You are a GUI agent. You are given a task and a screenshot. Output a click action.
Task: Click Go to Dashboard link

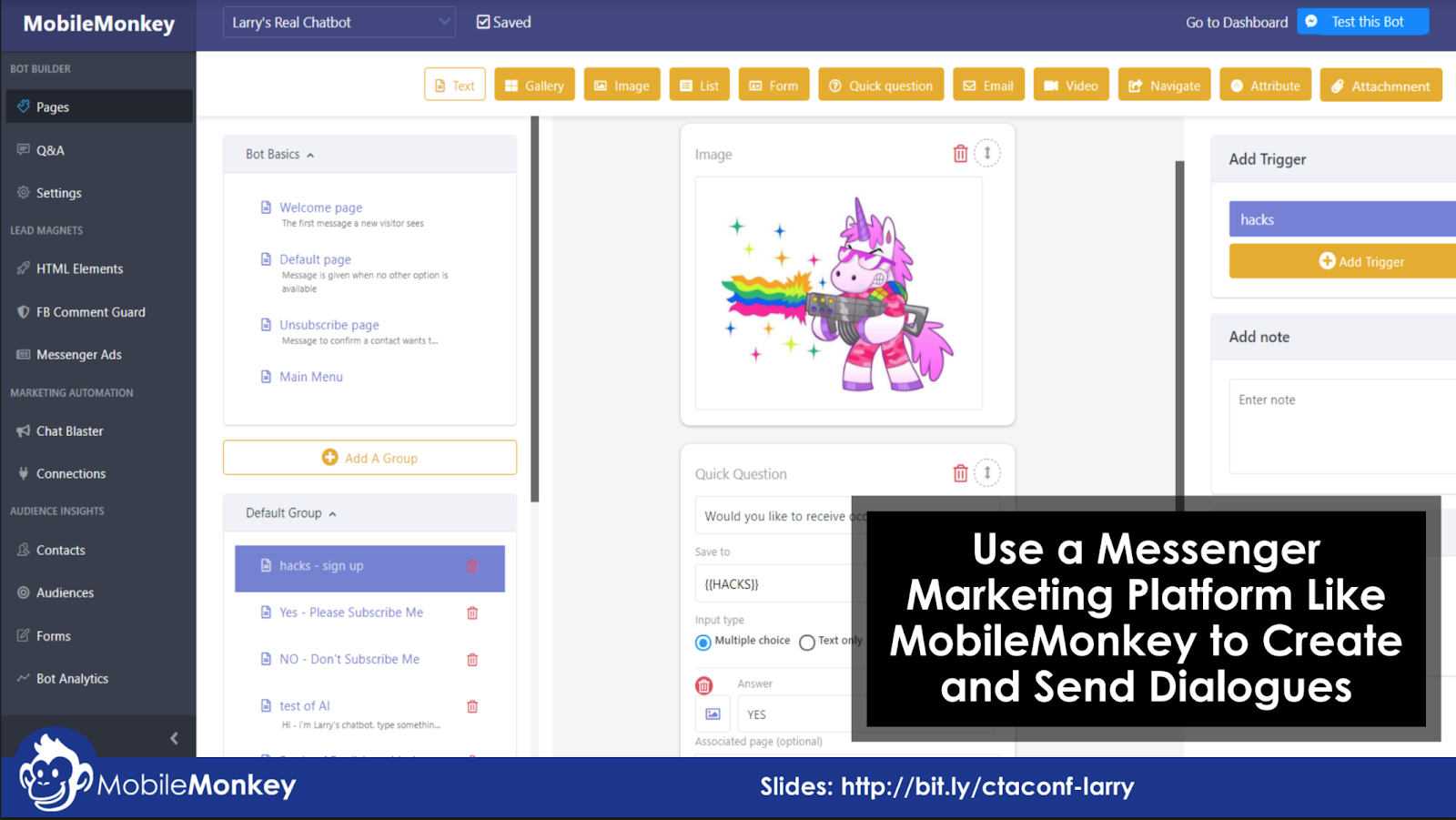click(x=1237, y=22)
